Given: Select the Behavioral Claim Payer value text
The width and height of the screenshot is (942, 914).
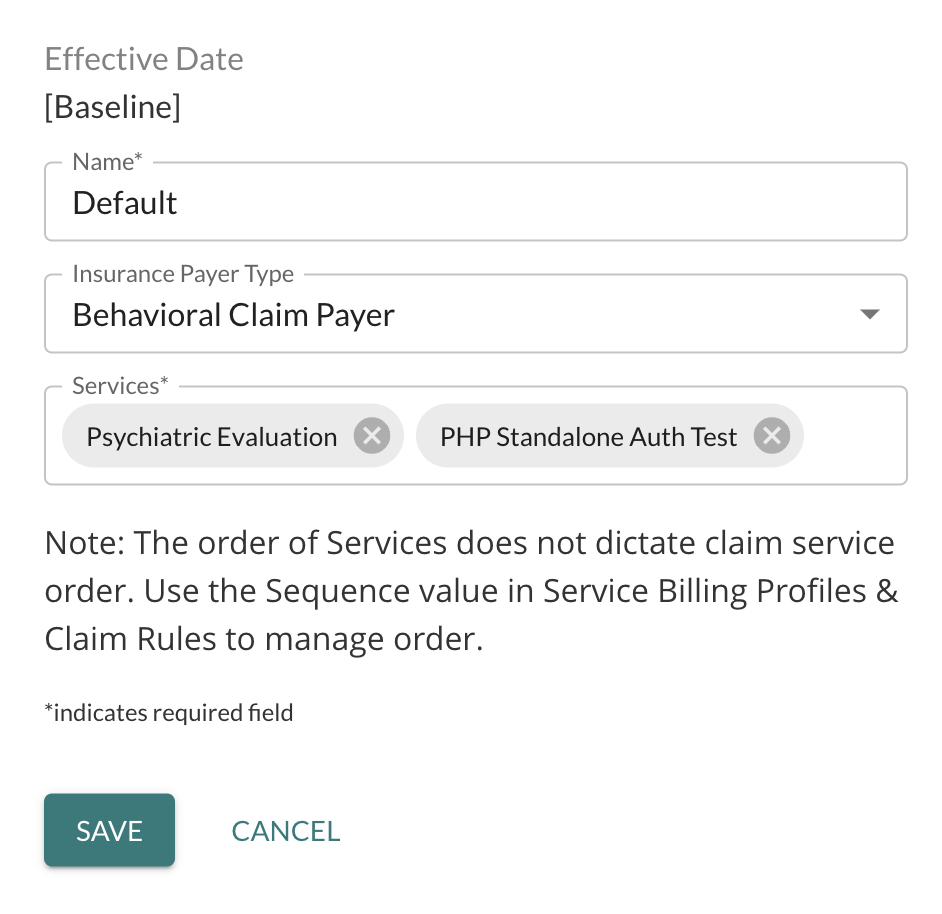Looking at the screenshot, I should (233, 315).
